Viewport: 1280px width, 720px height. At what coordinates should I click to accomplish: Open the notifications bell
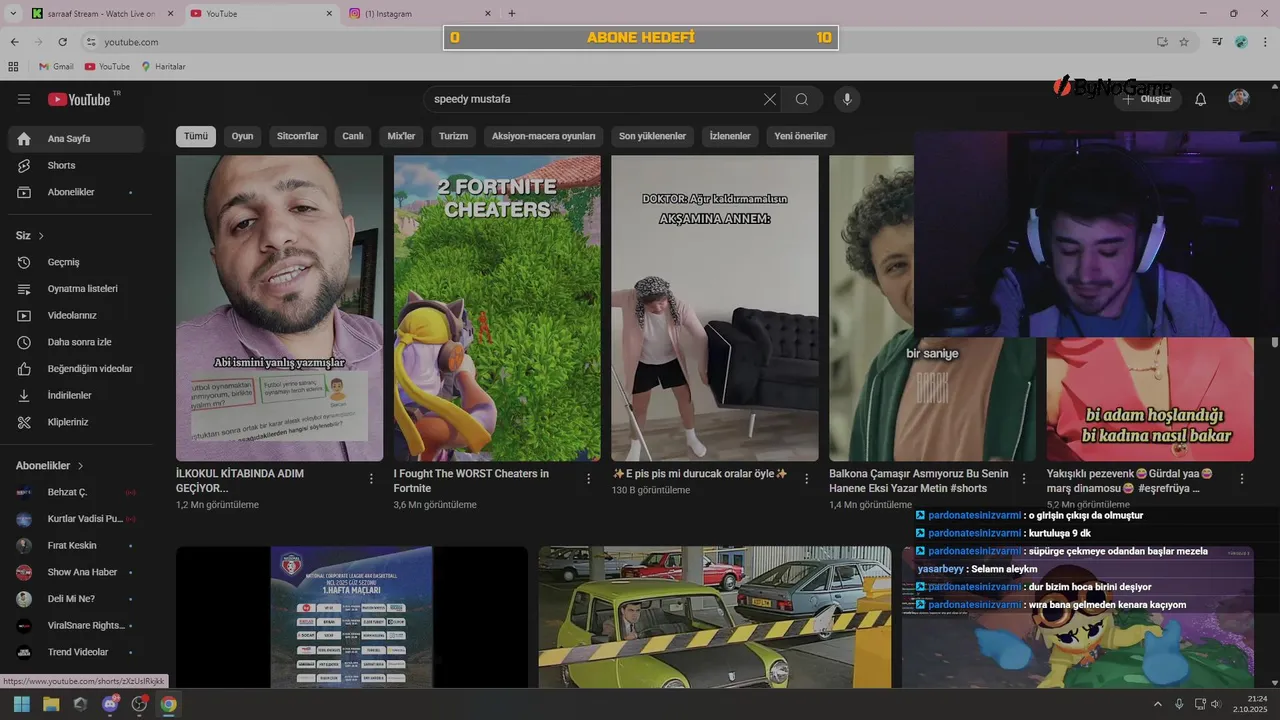pos(1201,99)
